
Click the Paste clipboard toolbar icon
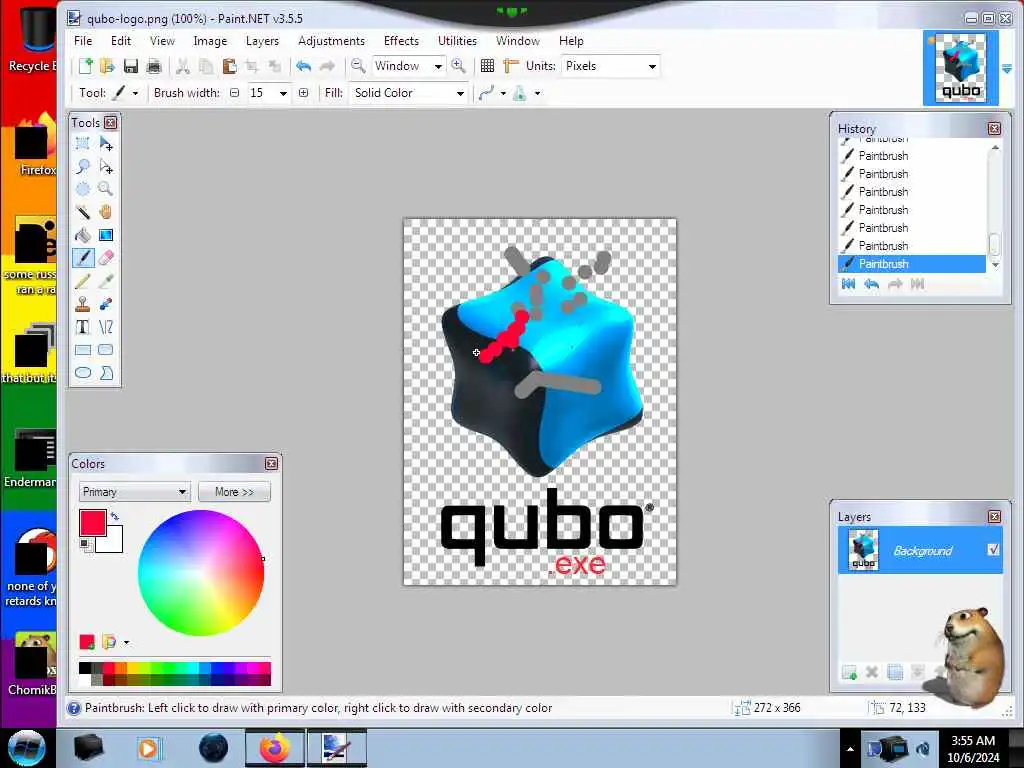229,66
